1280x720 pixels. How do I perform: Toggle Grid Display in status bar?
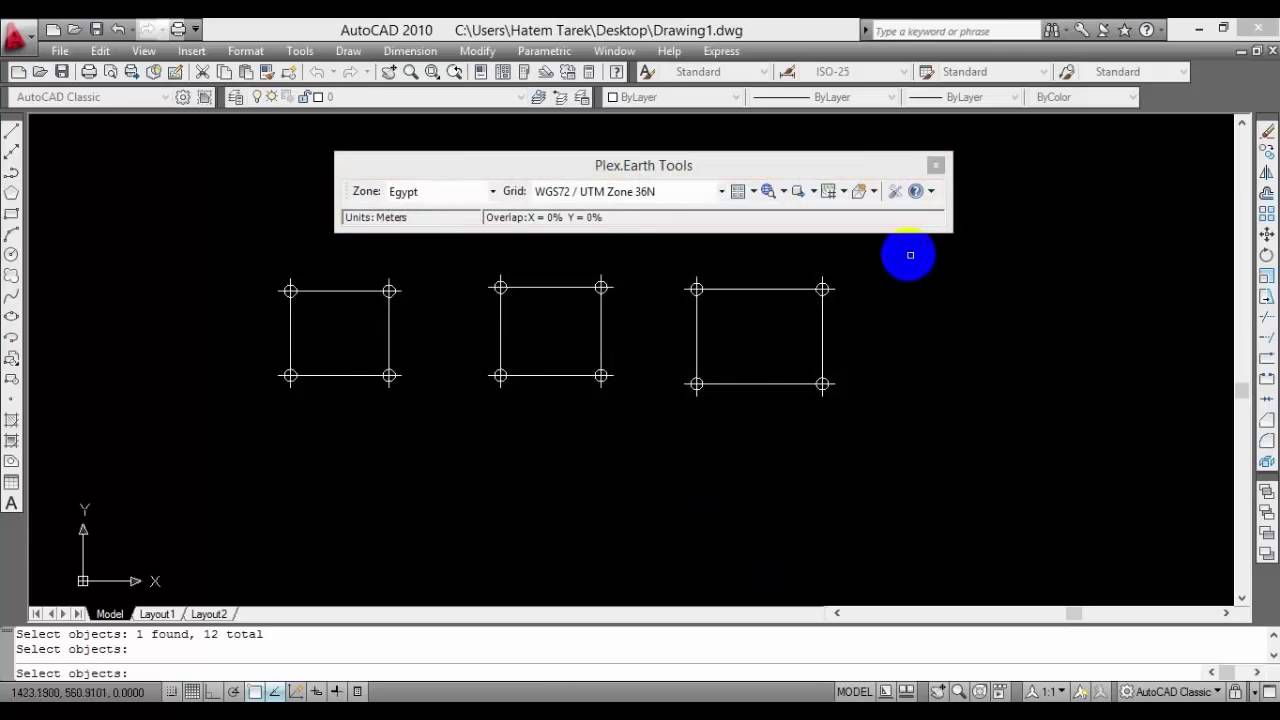pyautogui.click(x=193, y=692)
